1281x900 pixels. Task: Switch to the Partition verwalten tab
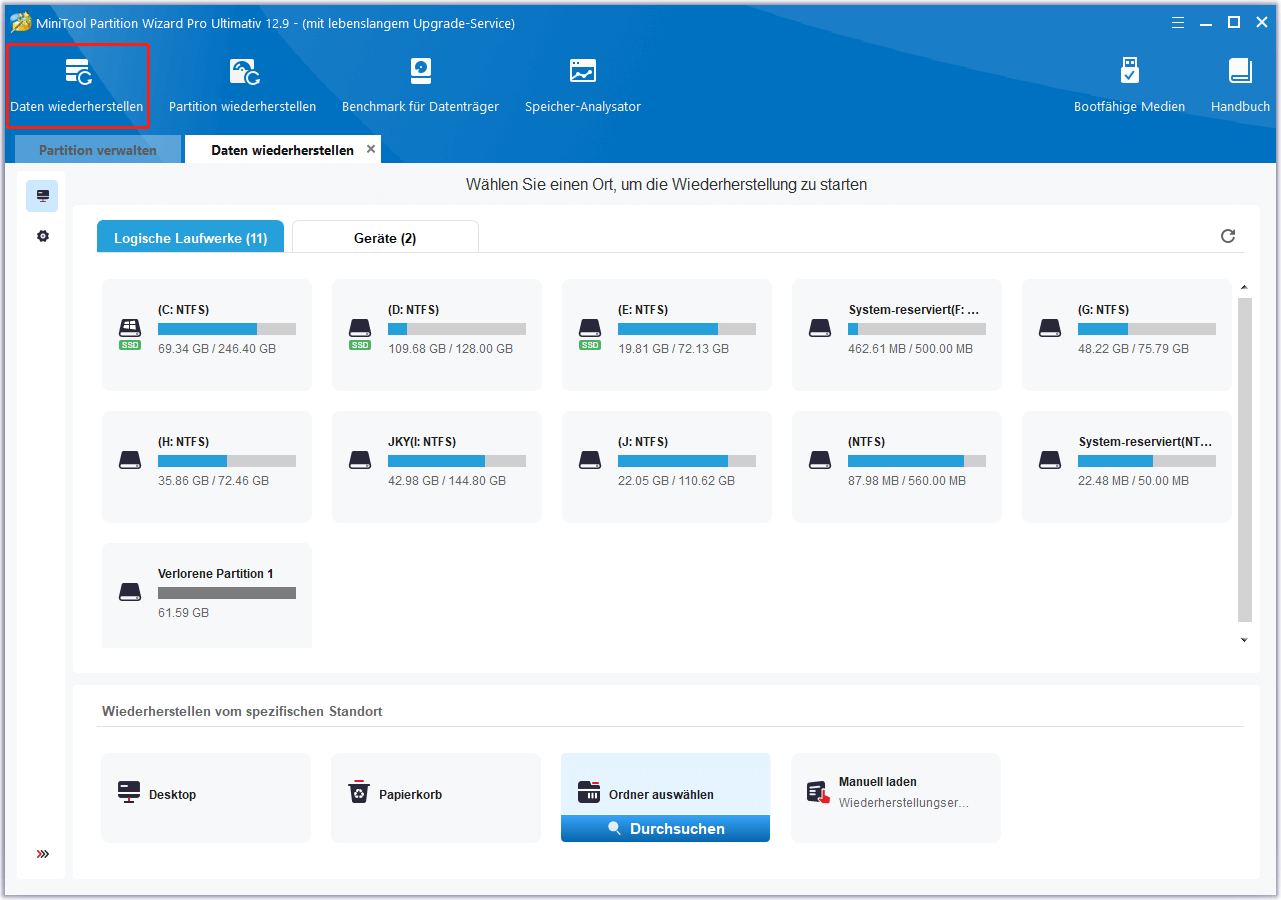coord(98,150)
